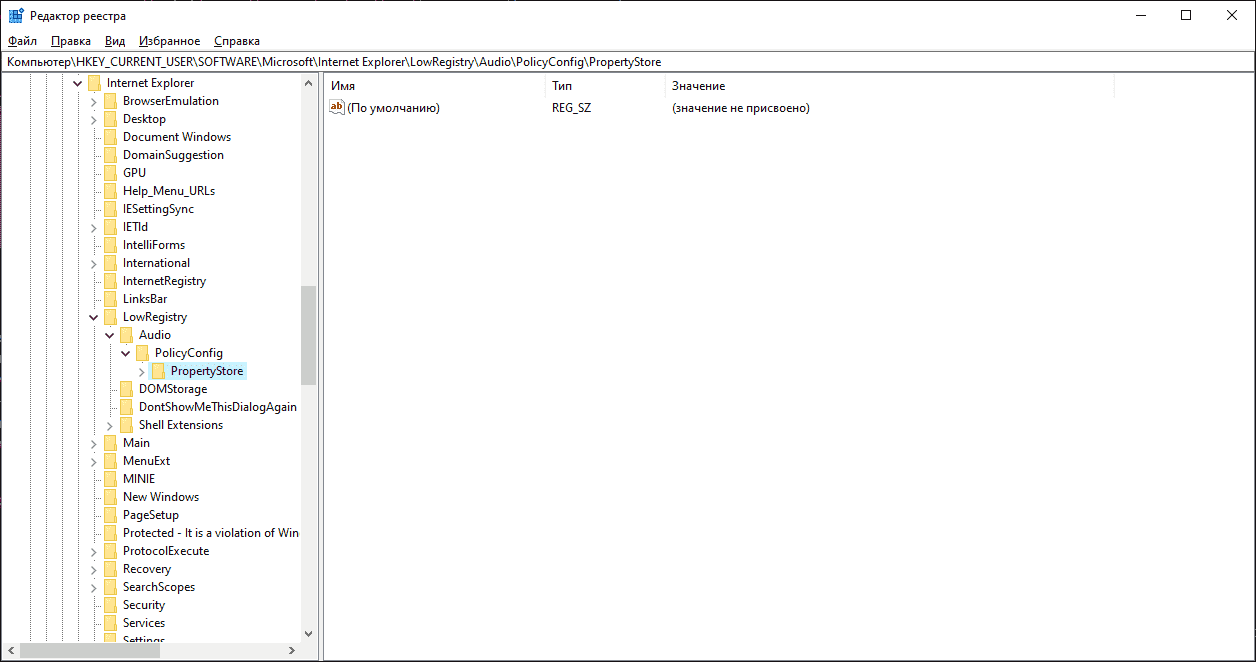Click the Registry Editor title bar icon
Viewport: 1256px width, 662px height.
(16, 15)
